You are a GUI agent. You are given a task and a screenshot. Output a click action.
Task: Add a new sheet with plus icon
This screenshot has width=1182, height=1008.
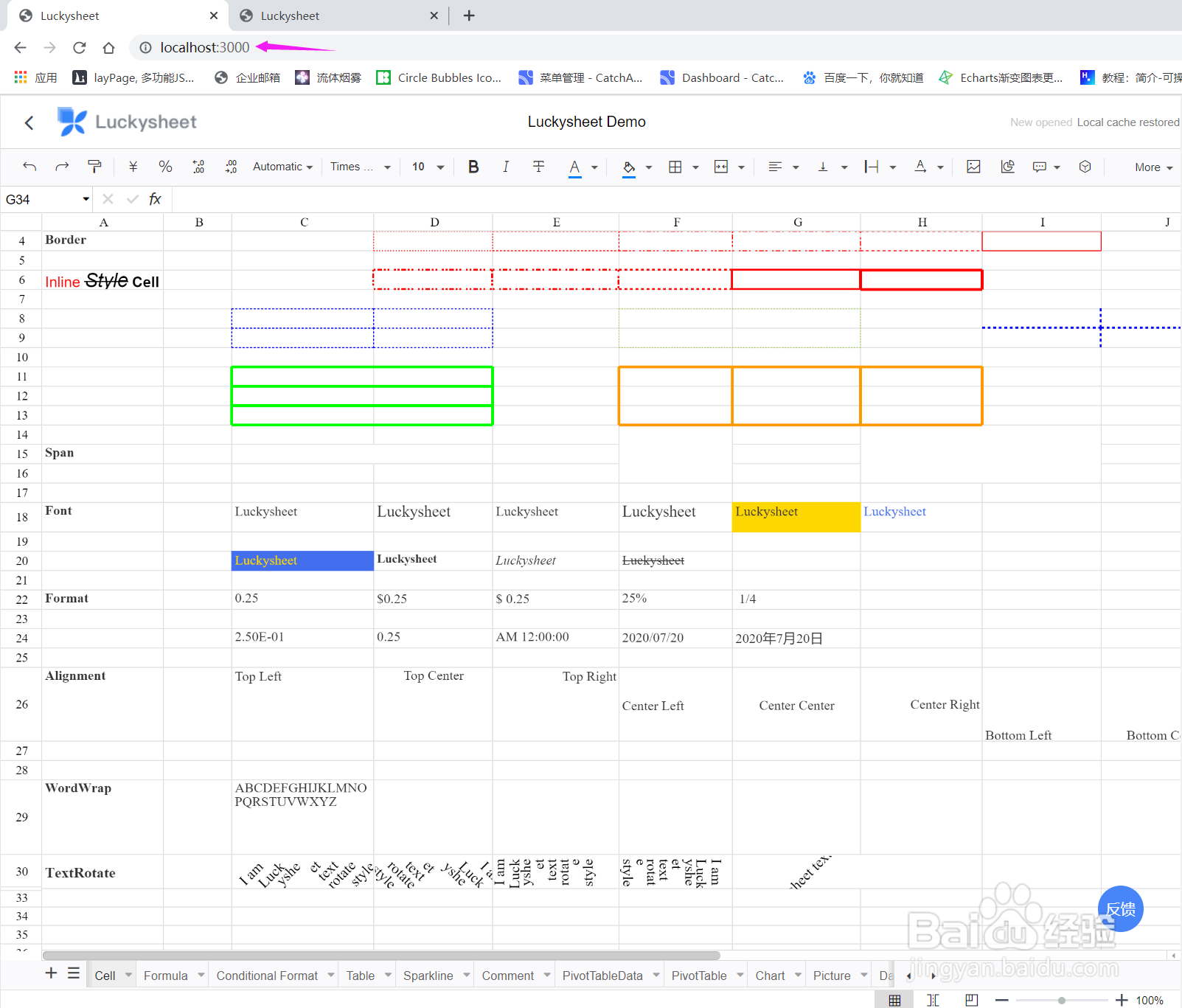coord(51,973)
